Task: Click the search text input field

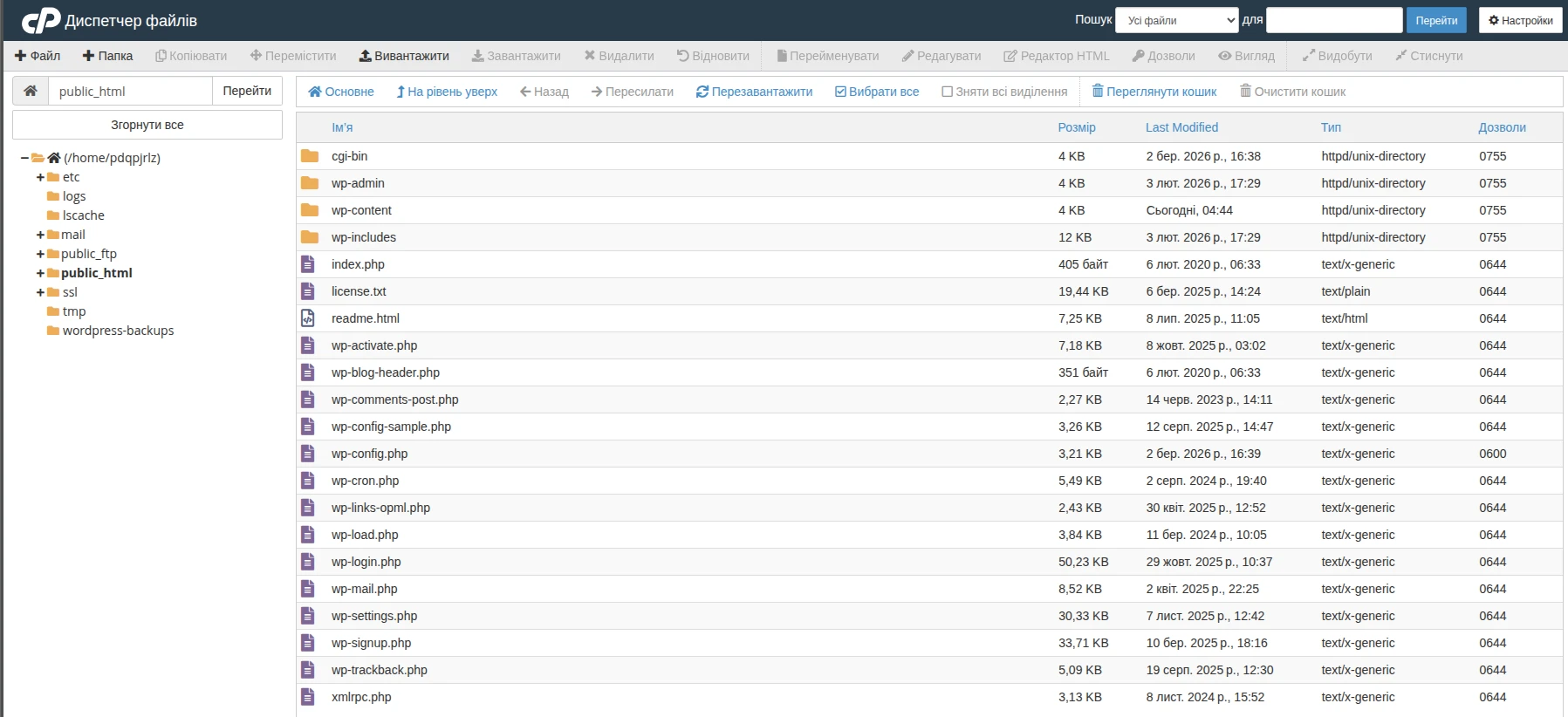Action: pos(1333,20)
